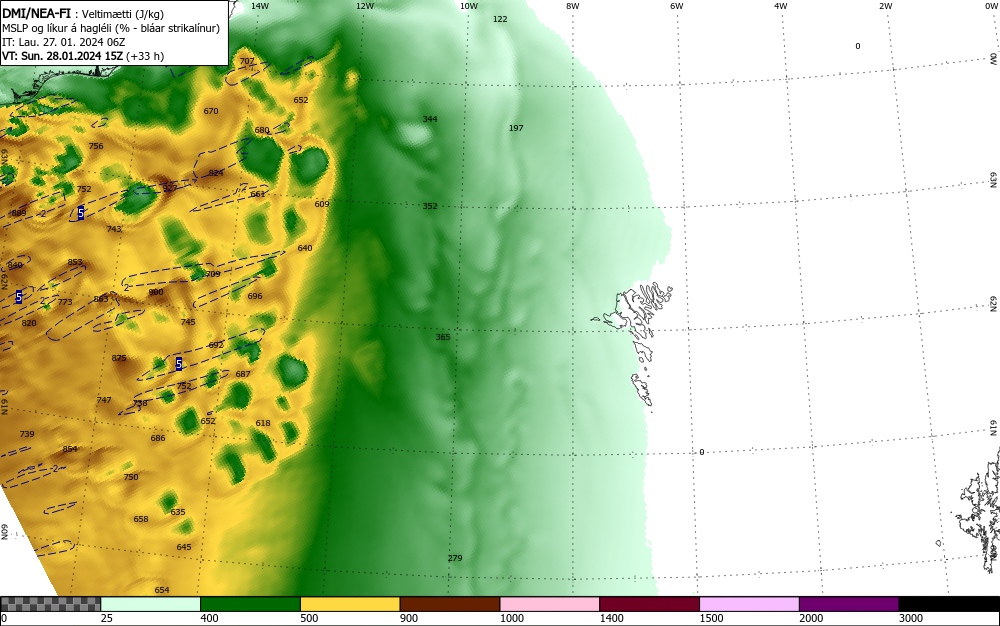Click the CAPE value 900

156,292
